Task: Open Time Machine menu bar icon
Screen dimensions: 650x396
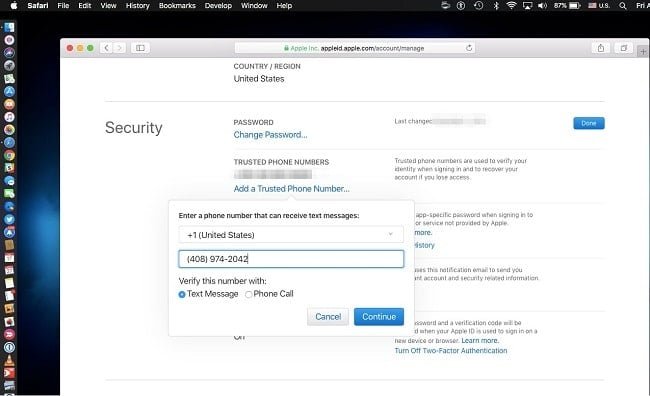Action: [478, 6]
